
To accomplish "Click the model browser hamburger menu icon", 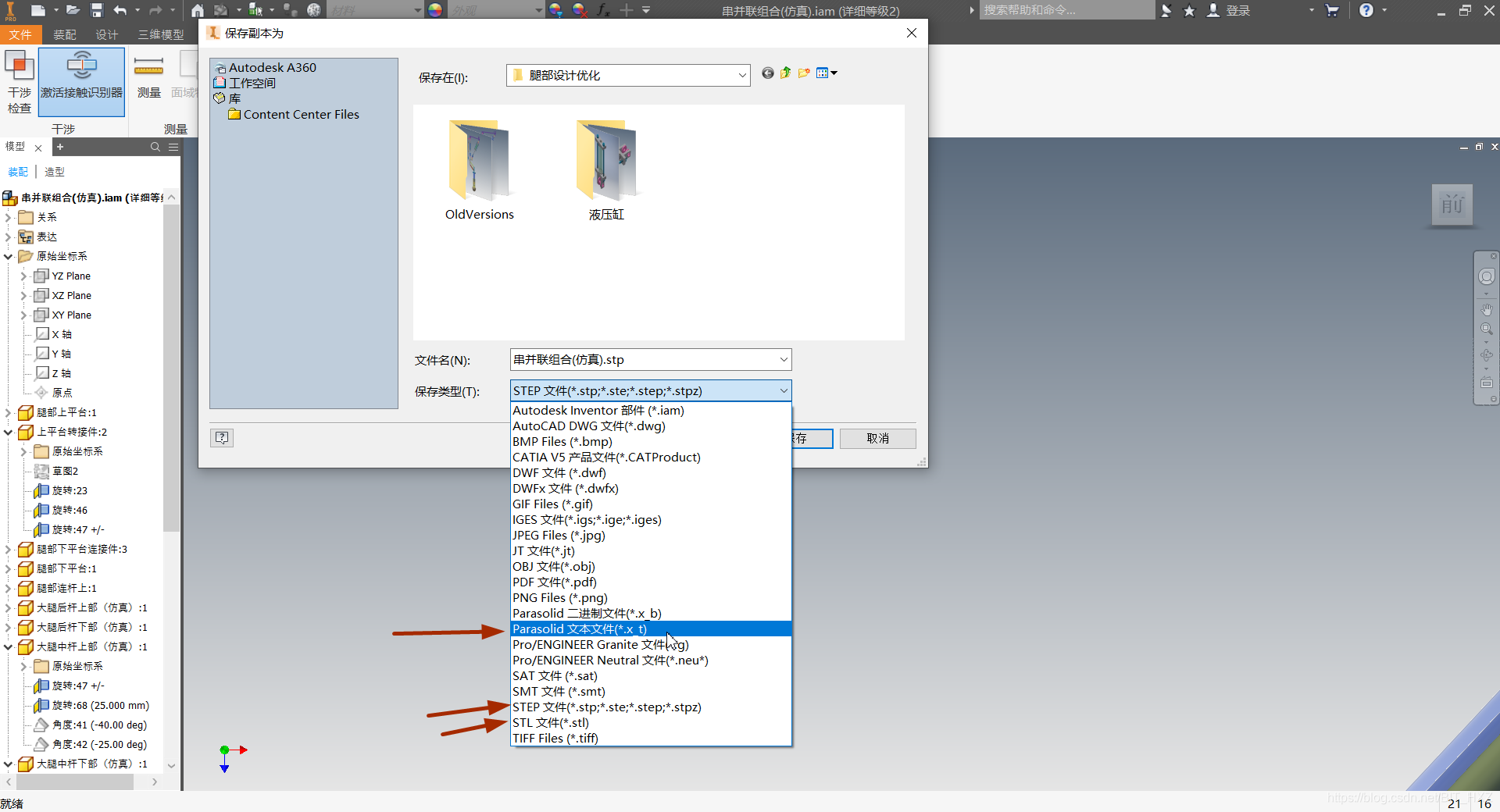I will (x=173, y=147).
